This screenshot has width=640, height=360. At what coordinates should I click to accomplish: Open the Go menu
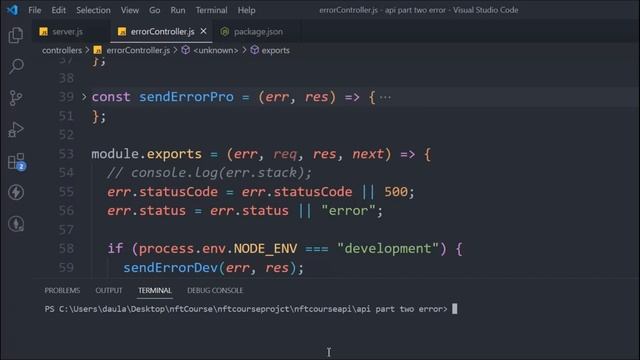tap(154, 10)
